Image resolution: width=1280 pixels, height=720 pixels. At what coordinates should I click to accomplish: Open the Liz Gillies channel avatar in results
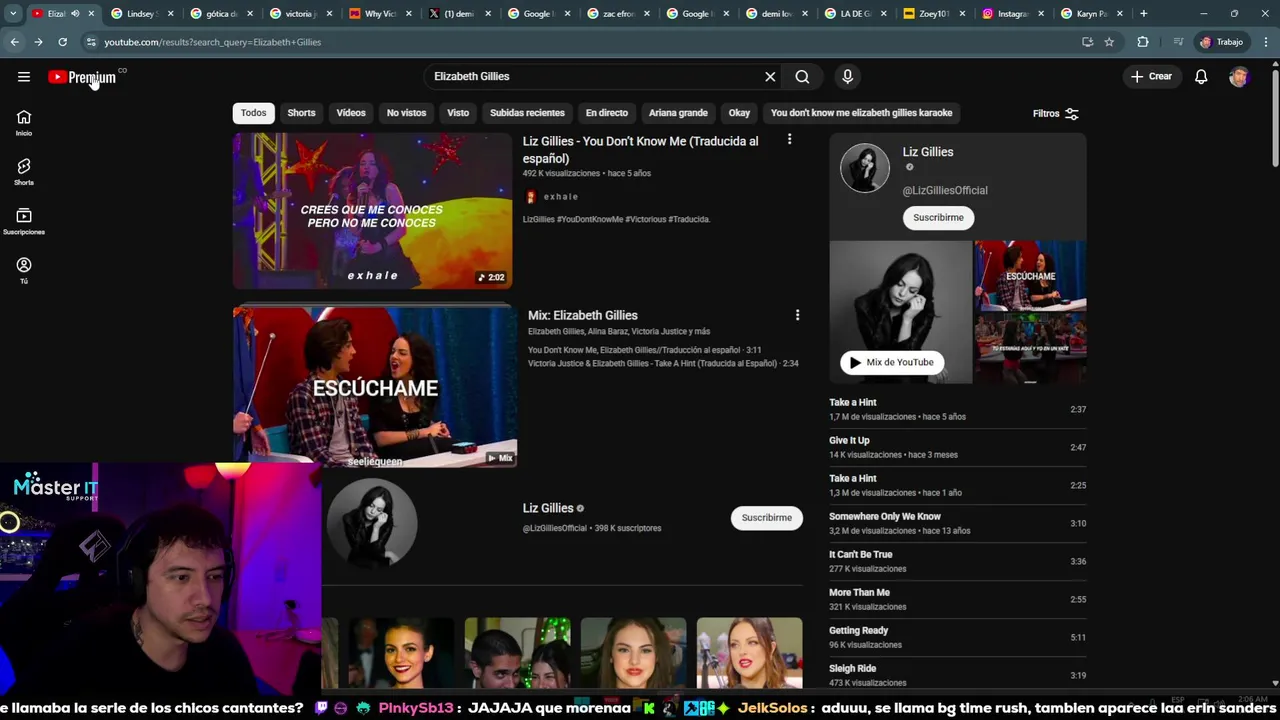tap(372, 523)
